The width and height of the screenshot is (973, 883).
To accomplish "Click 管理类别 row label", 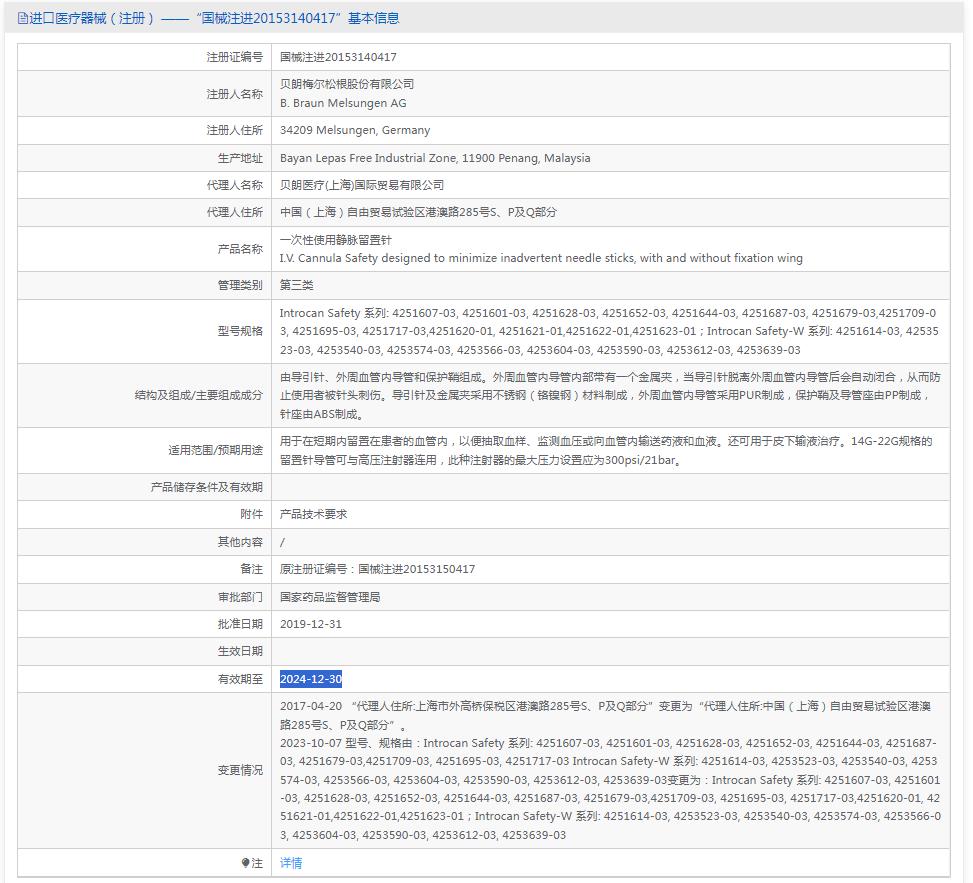I will [240, 285].
